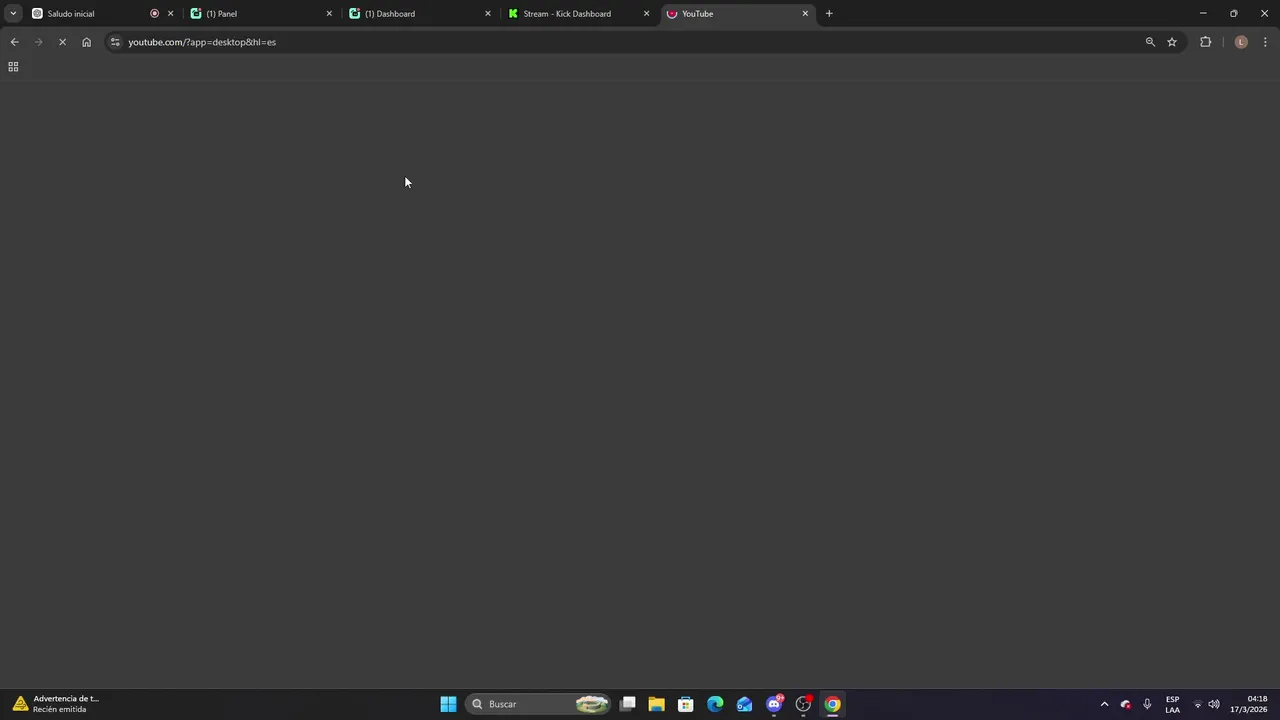Switch to the (1) Dashboard tab
Viewport: 1280px width, 720px height.
pyautogui.click(x=420, y=14)
